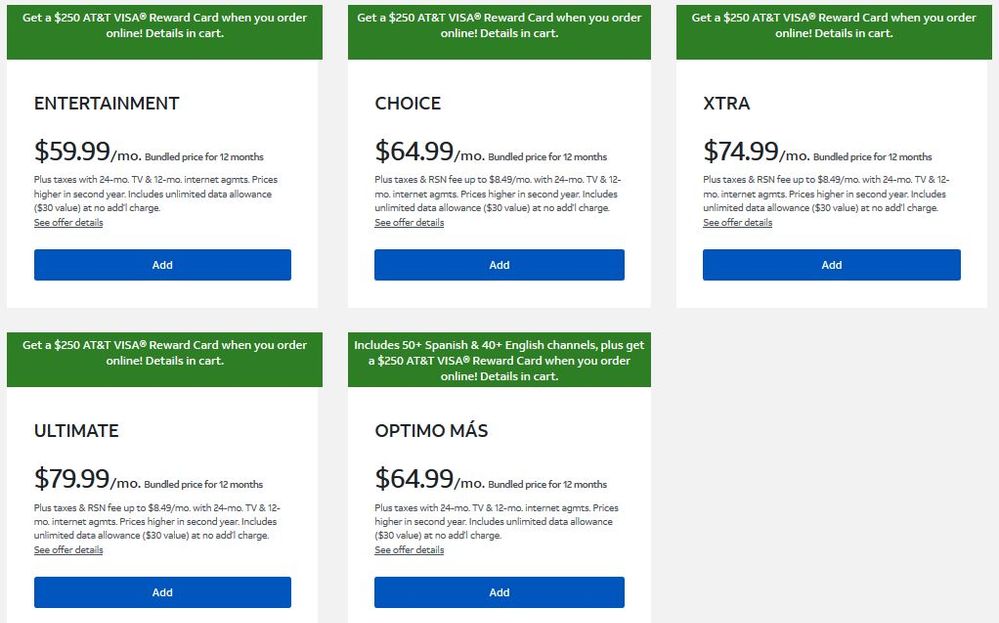Viewport: 999px width, 623px height.
Task: Add the OPTIMO MÁS package
Action: [499, 592]
